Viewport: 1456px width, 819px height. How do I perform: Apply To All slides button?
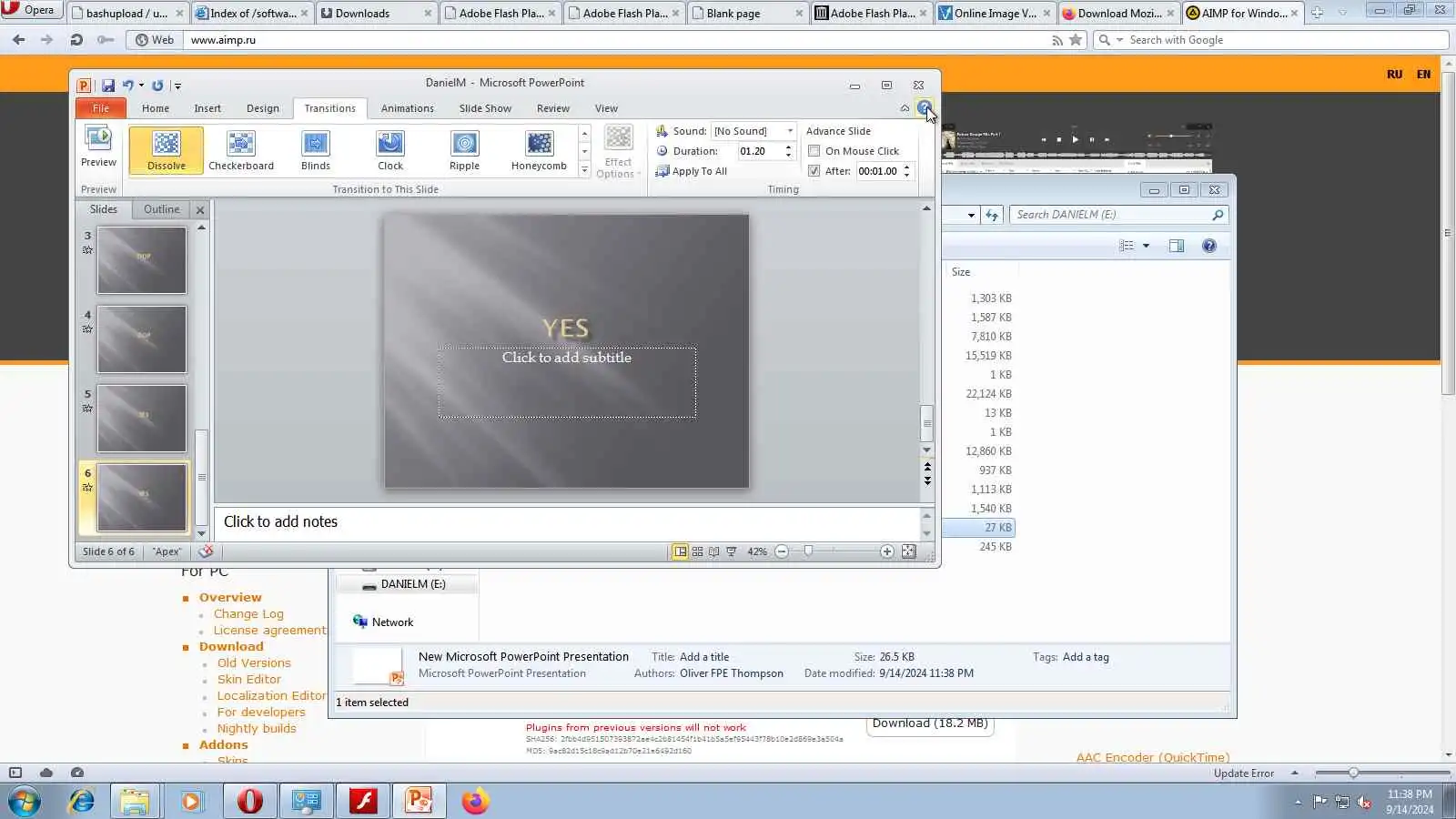pos(692,171)
